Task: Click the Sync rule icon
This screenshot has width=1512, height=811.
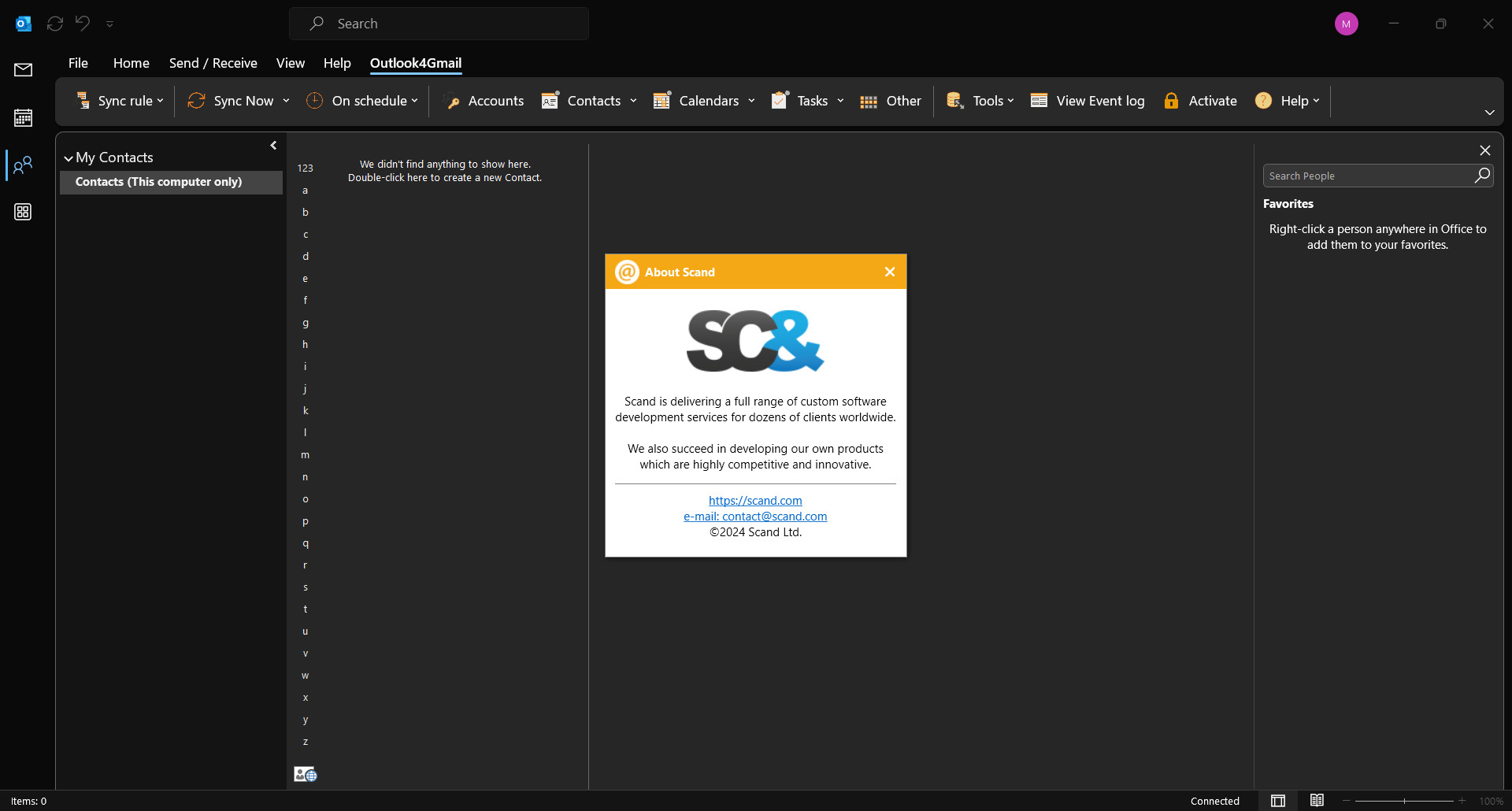Action: [83, 101]
